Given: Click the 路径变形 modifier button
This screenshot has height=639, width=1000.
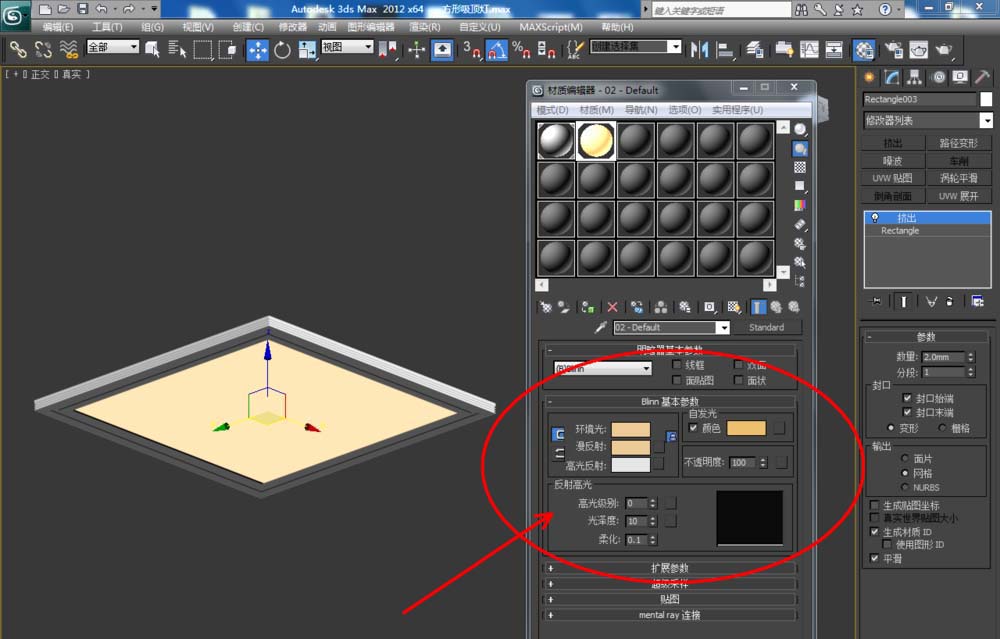Looking at the screenshot, I should [x=959, y=143].
